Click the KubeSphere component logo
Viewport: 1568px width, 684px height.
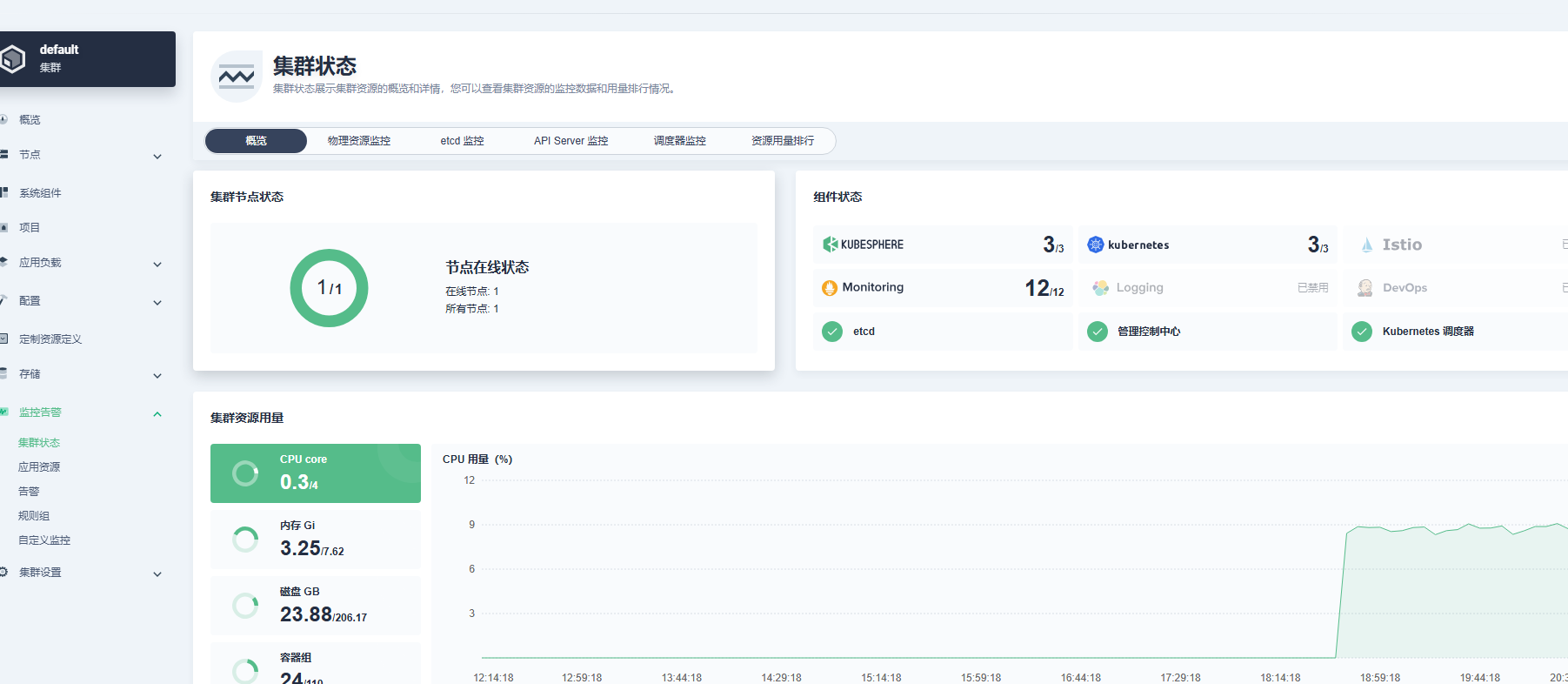click(x=831, y=245)
